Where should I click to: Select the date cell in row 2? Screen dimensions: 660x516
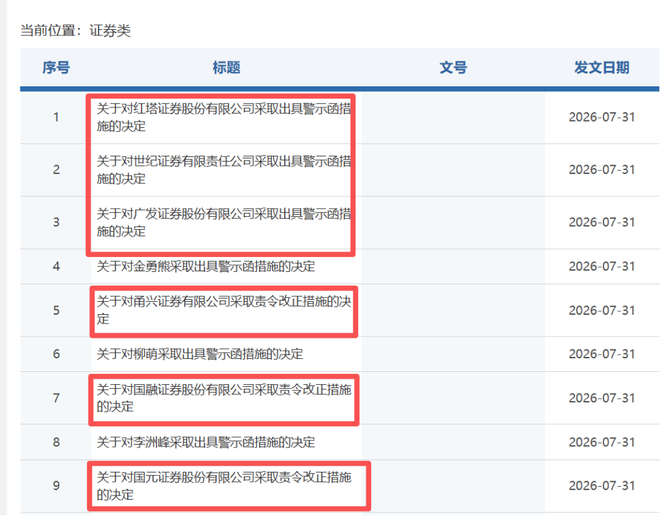pos(601,170)
